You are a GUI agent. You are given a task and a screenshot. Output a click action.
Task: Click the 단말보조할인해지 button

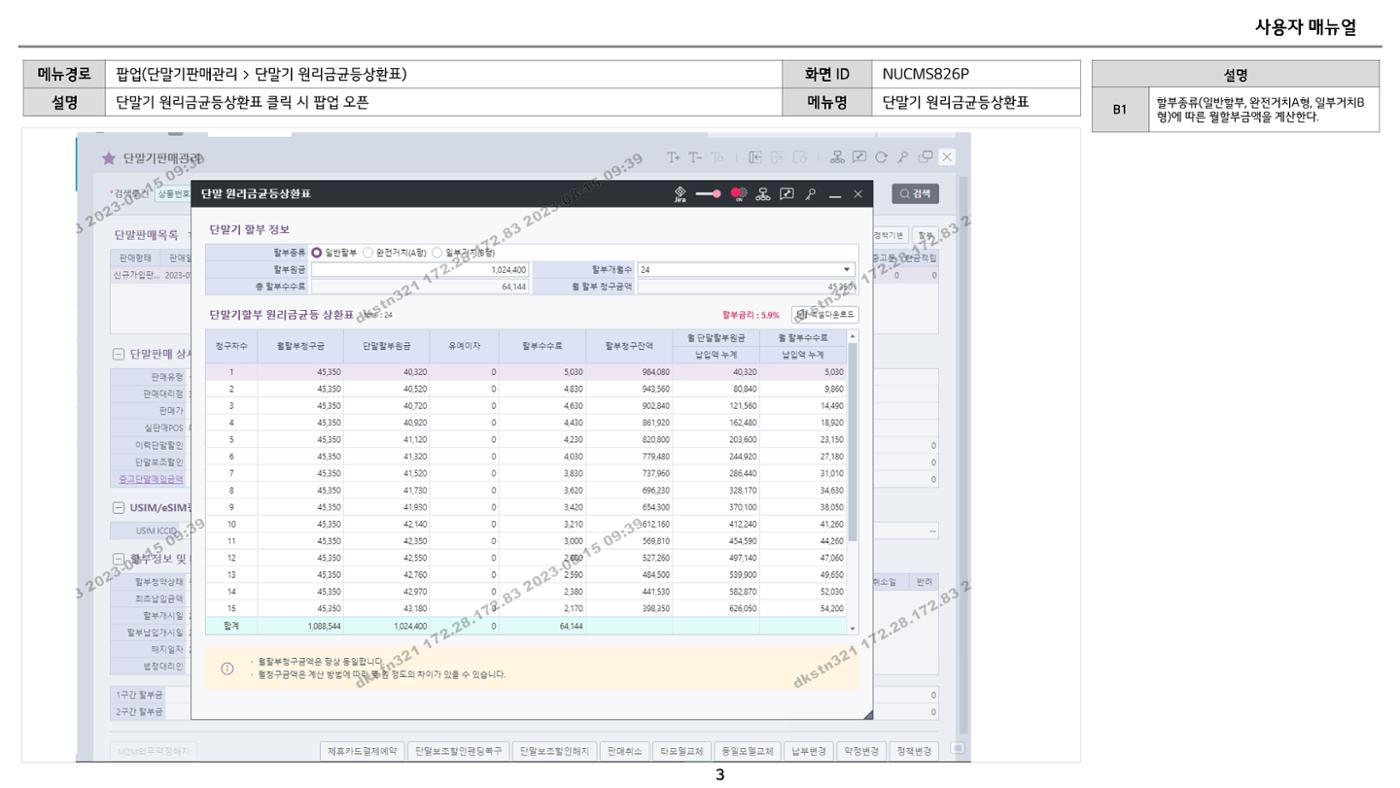(555, 750)
